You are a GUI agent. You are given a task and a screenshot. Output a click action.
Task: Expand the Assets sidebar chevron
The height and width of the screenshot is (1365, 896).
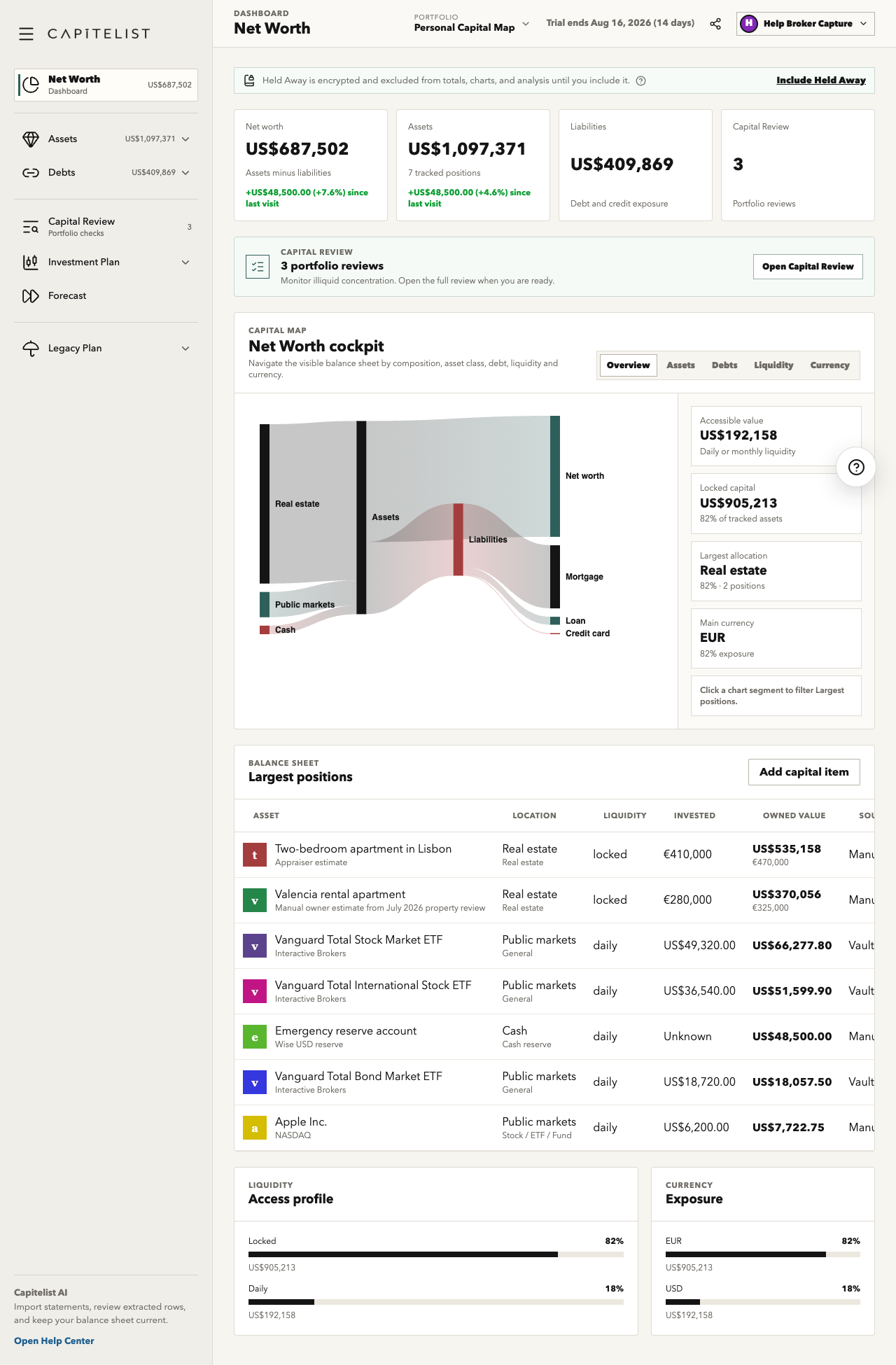(x=185, y=139)
